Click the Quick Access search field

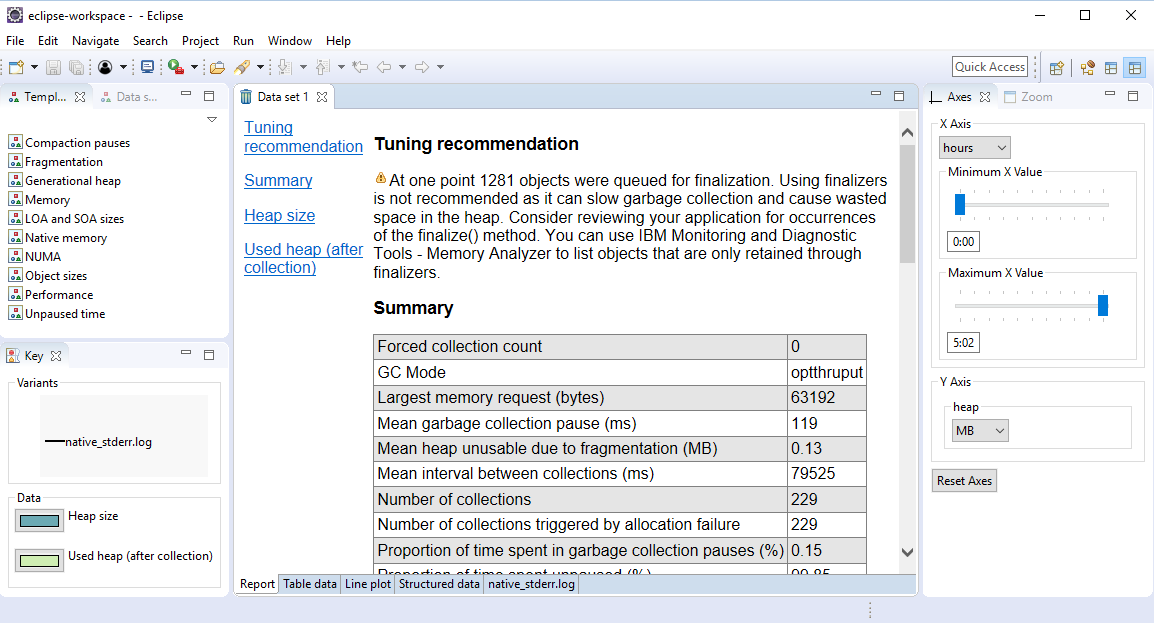coord(990,67)
